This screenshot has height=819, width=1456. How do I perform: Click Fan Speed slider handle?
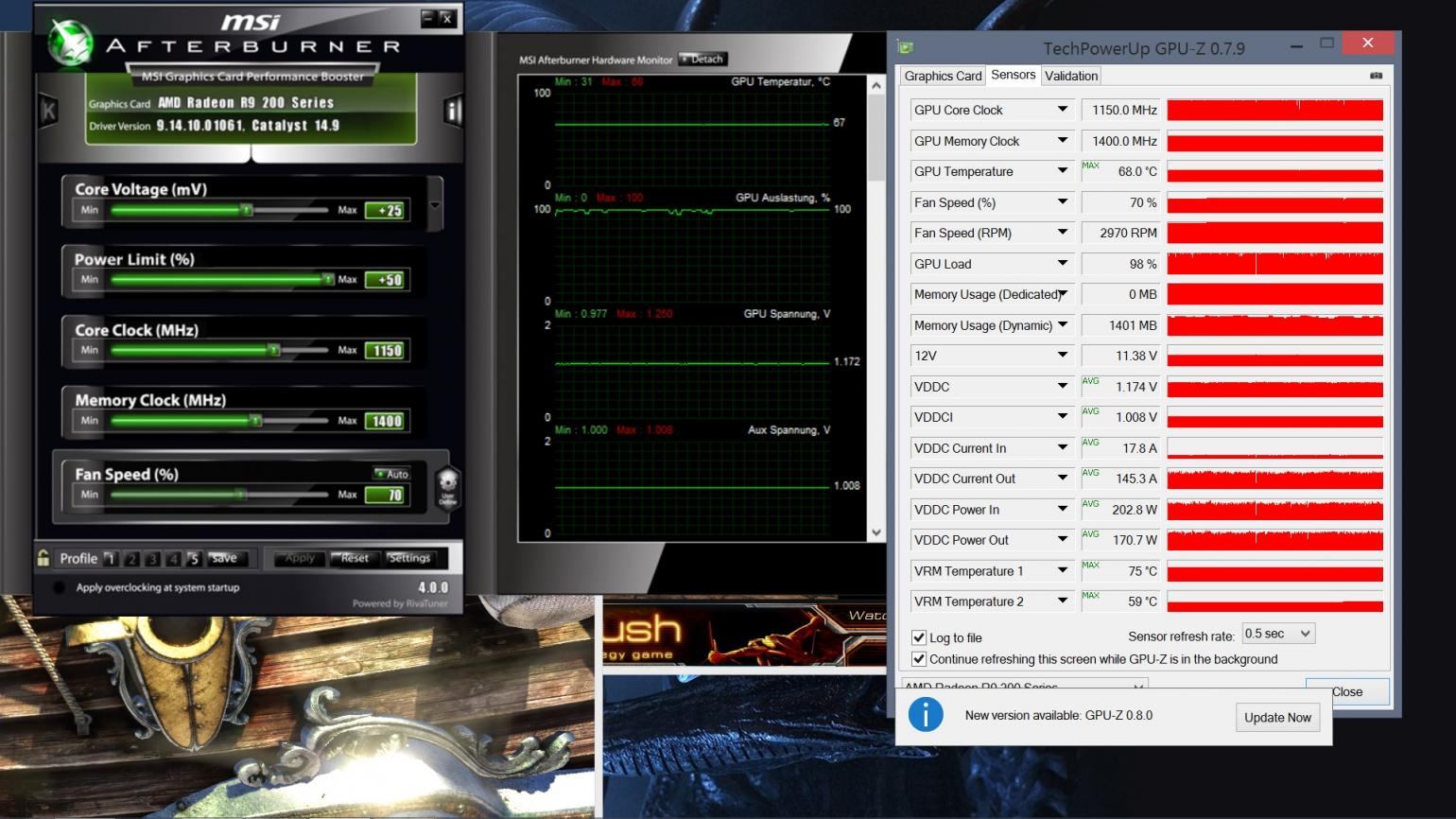[240, 494]
